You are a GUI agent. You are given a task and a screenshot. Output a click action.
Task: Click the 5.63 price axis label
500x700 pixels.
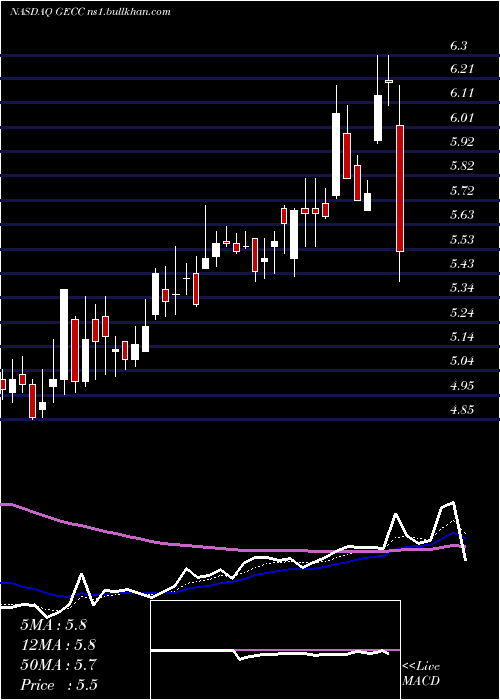(462, 214)
